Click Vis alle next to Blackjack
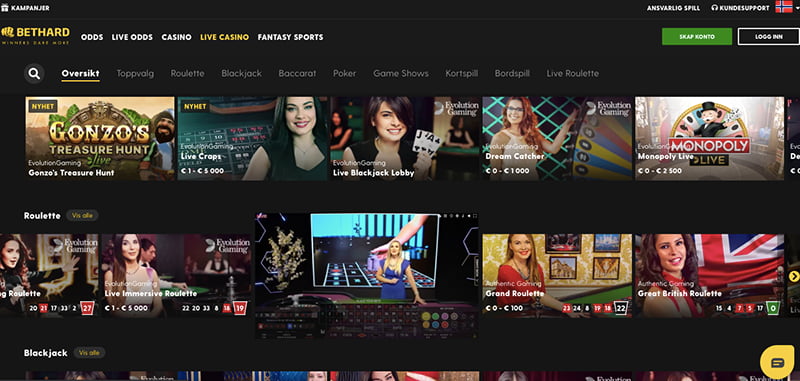The height and width of the screenshot is (381, 800). coord(89,352)
